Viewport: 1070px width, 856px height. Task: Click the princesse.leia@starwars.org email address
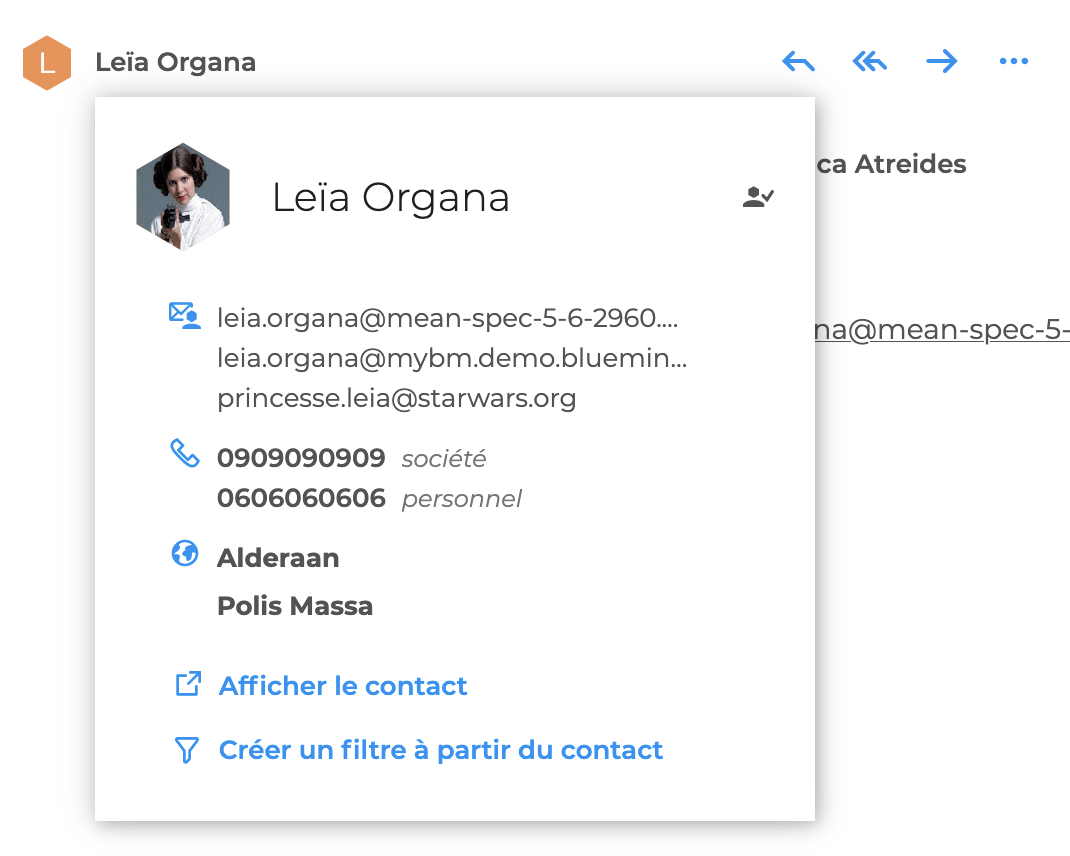tap(397, 399)
